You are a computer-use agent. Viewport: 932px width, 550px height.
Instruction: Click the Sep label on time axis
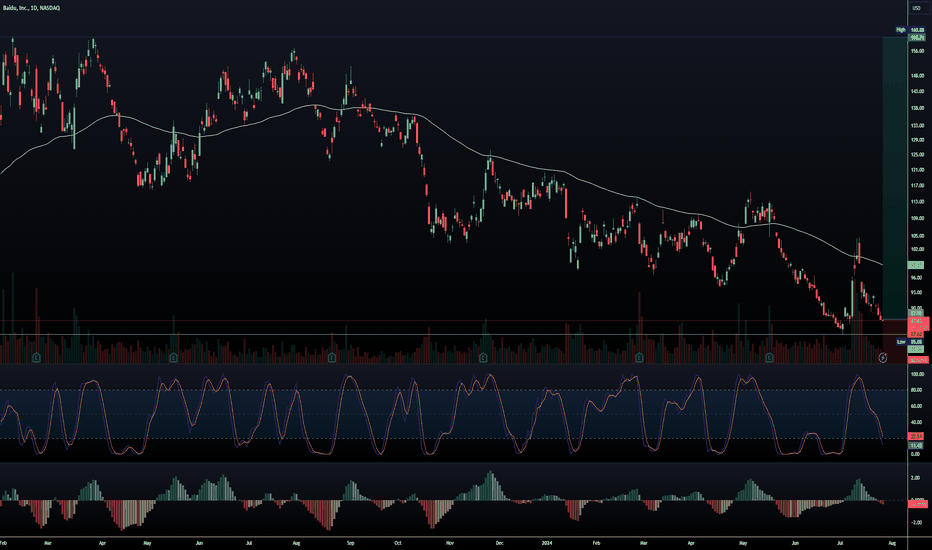click(351, 543)
